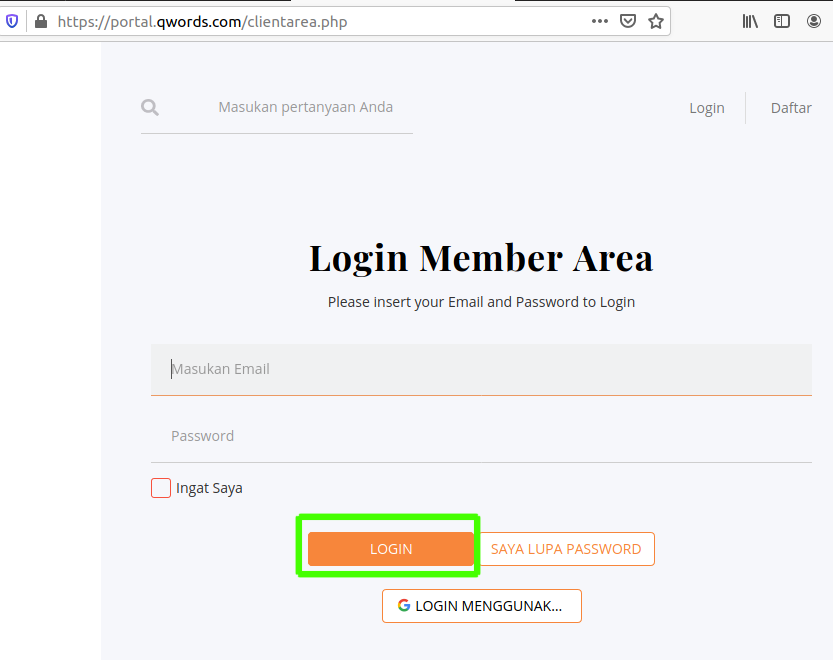833x660 pixels.
Task: Open the Firefox Library icon
Action: 750,20
